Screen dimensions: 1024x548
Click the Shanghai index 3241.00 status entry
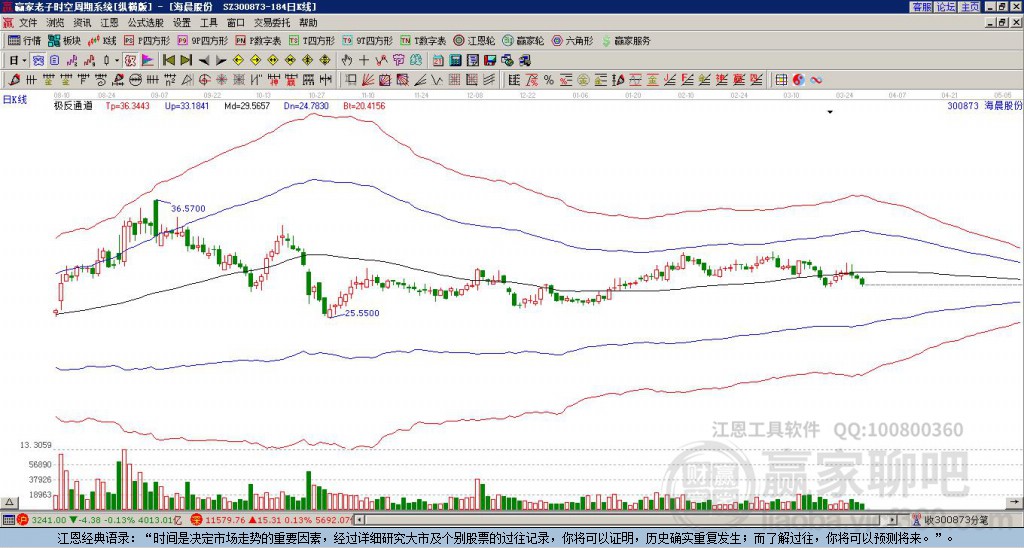click(97, 520)
